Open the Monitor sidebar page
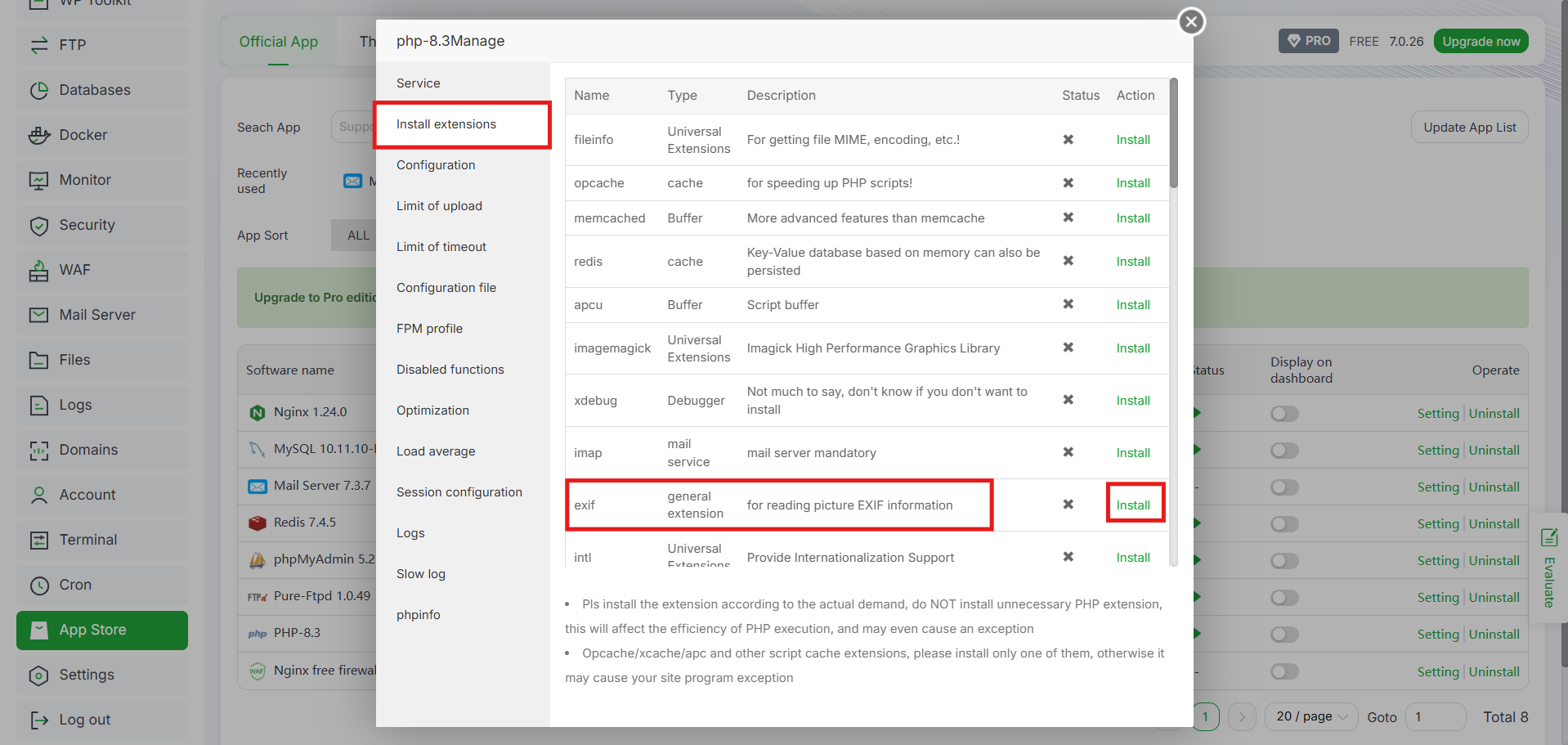 click(x=102, y=180)
